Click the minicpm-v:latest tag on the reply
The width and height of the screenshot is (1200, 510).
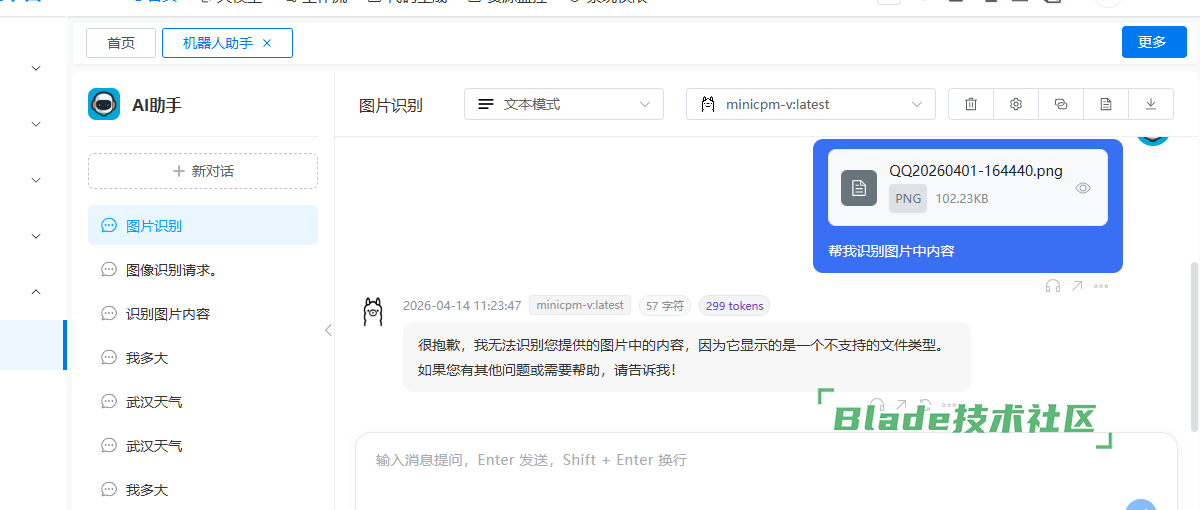click(x=580, y=305)
